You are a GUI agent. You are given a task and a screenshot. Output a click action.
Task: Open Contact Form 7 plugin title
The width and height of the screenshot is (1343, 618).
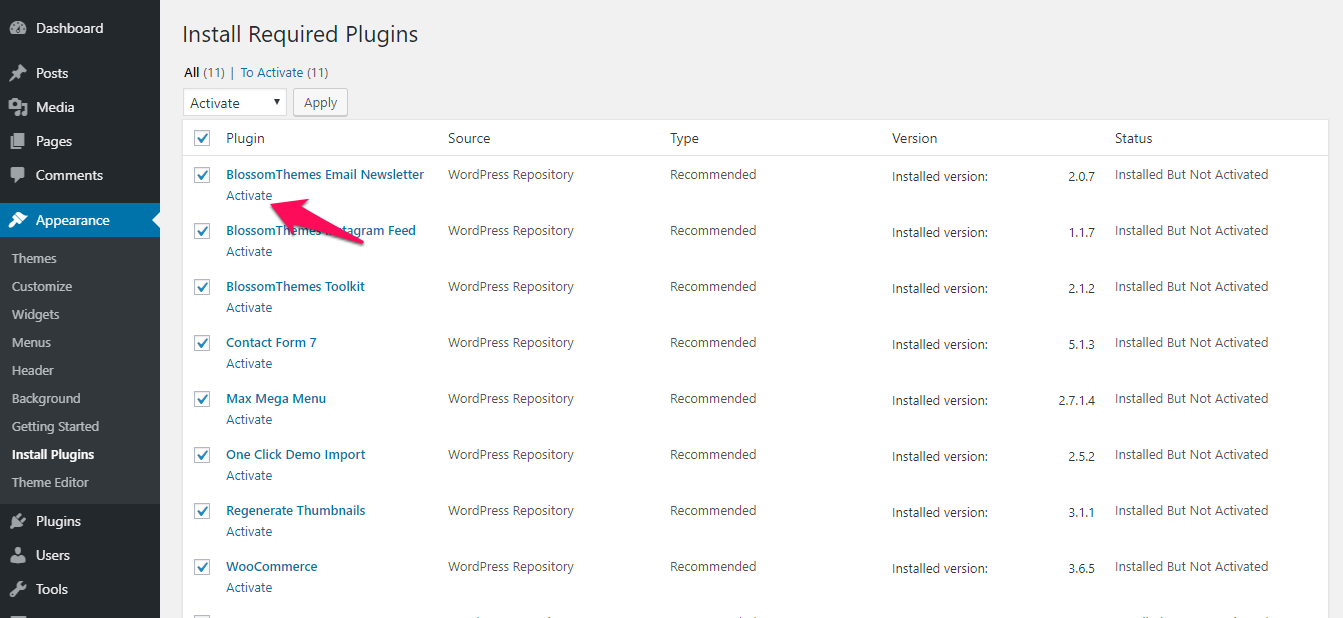click(271, 342)
